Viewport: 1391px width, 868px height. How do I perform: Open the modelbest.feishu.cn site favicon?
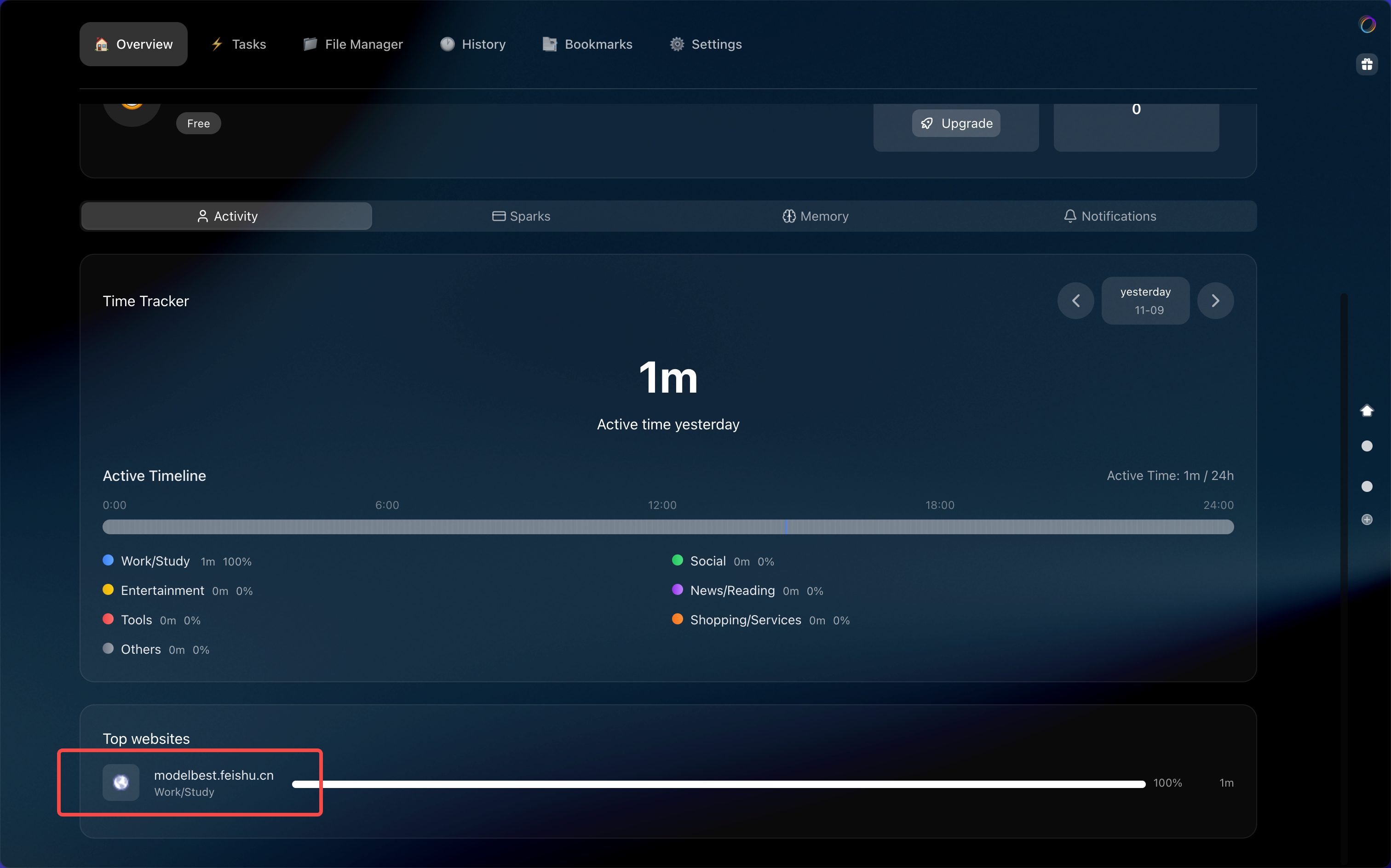click(121, 782)
